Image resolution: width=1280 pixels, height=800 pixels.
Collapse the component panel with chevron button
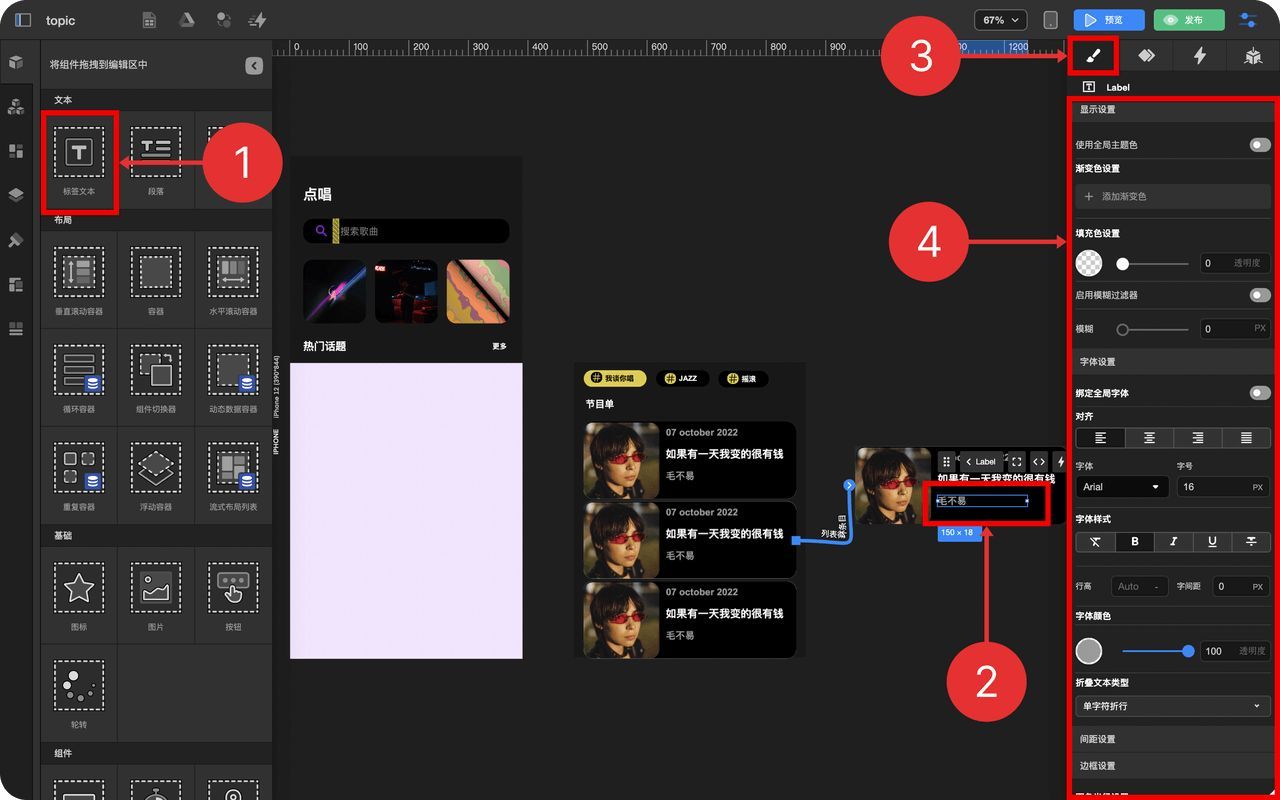click(254, 65)
